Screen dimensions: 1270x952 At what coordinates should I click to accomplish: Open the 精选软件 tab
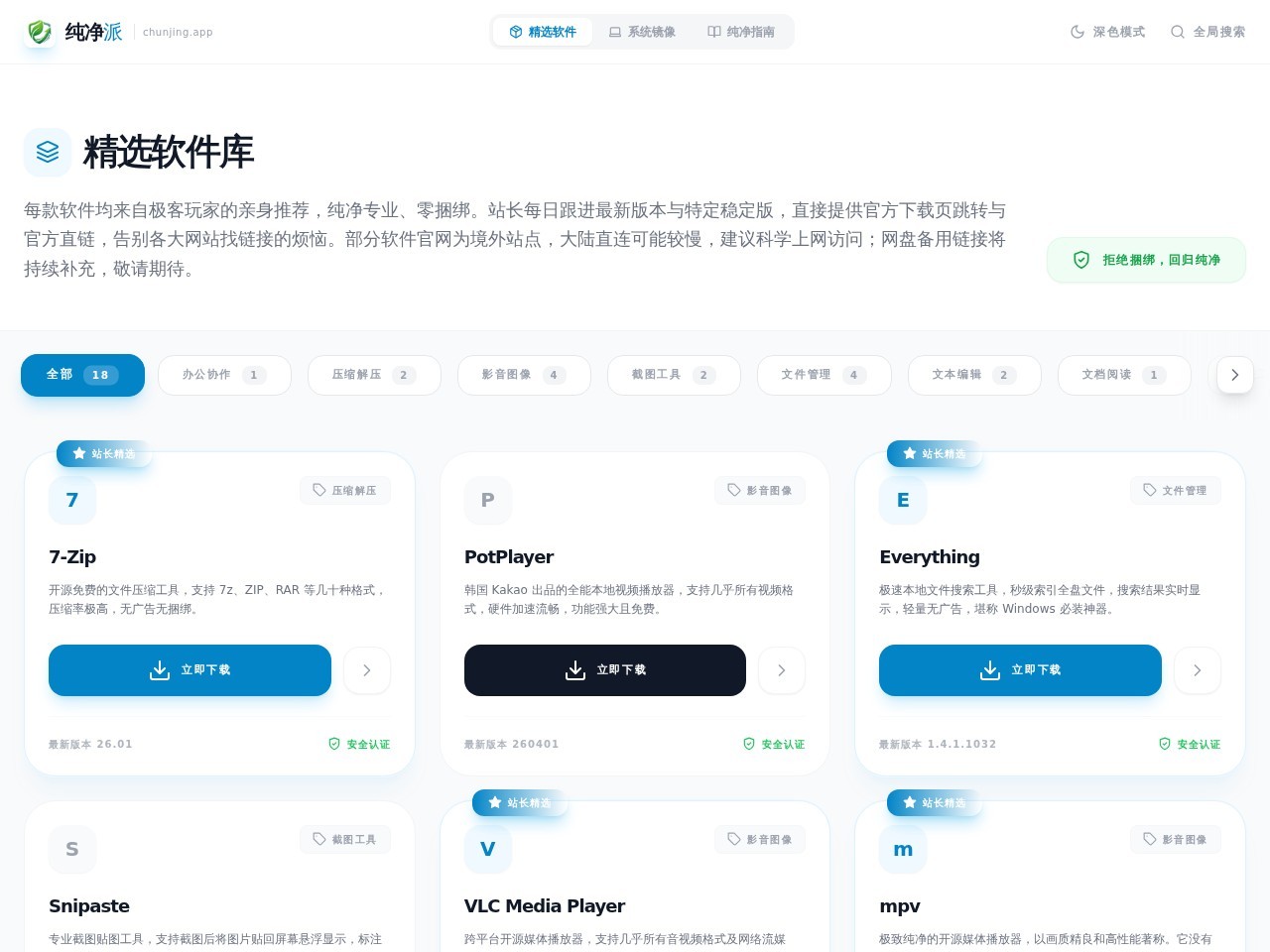[543, 32]
